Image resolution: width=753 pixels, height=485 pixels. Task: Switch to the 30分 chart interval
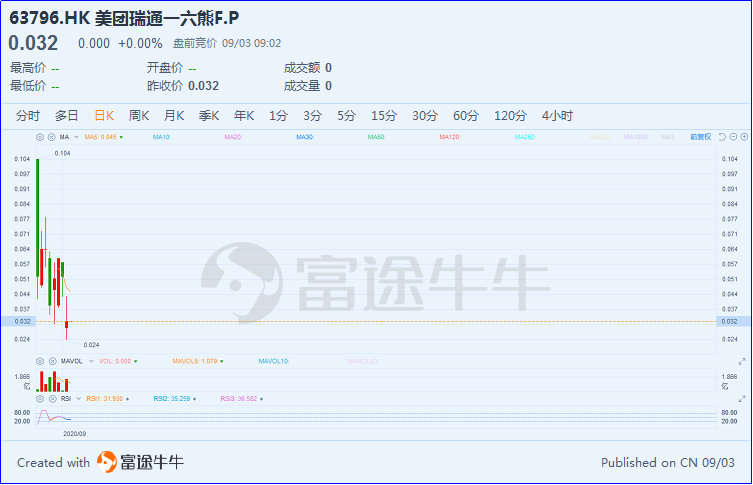(x=425, y=116)
